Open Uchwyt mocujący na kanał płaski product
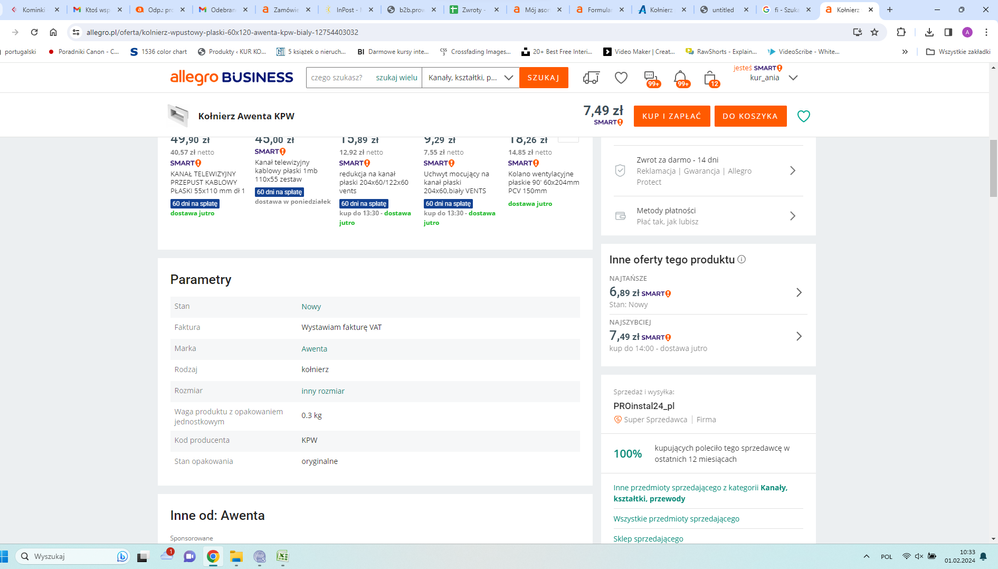 (x=456, y=182)
